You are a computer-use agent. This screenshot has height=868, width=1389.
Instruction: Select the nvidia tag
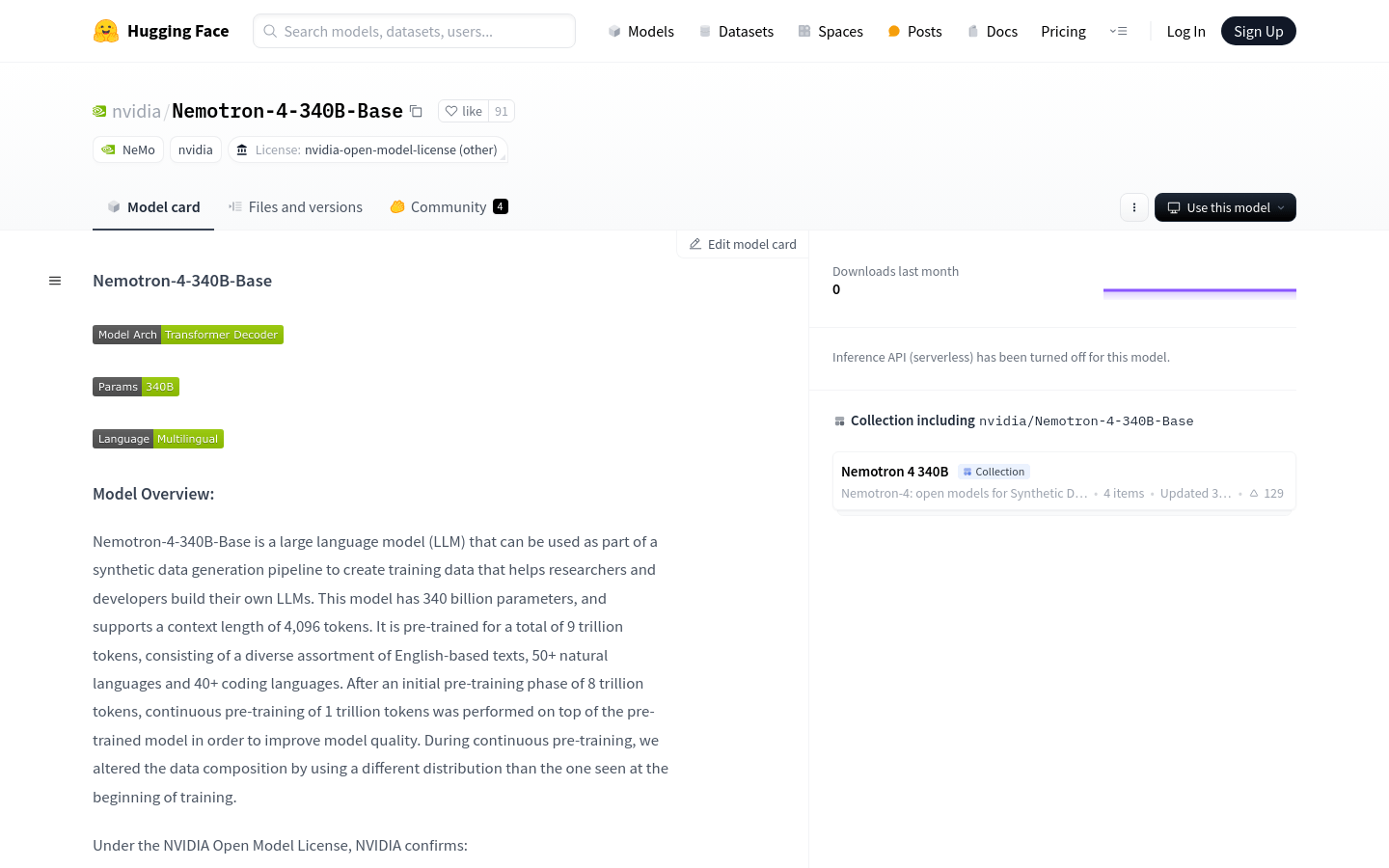[x=195, y=149]
